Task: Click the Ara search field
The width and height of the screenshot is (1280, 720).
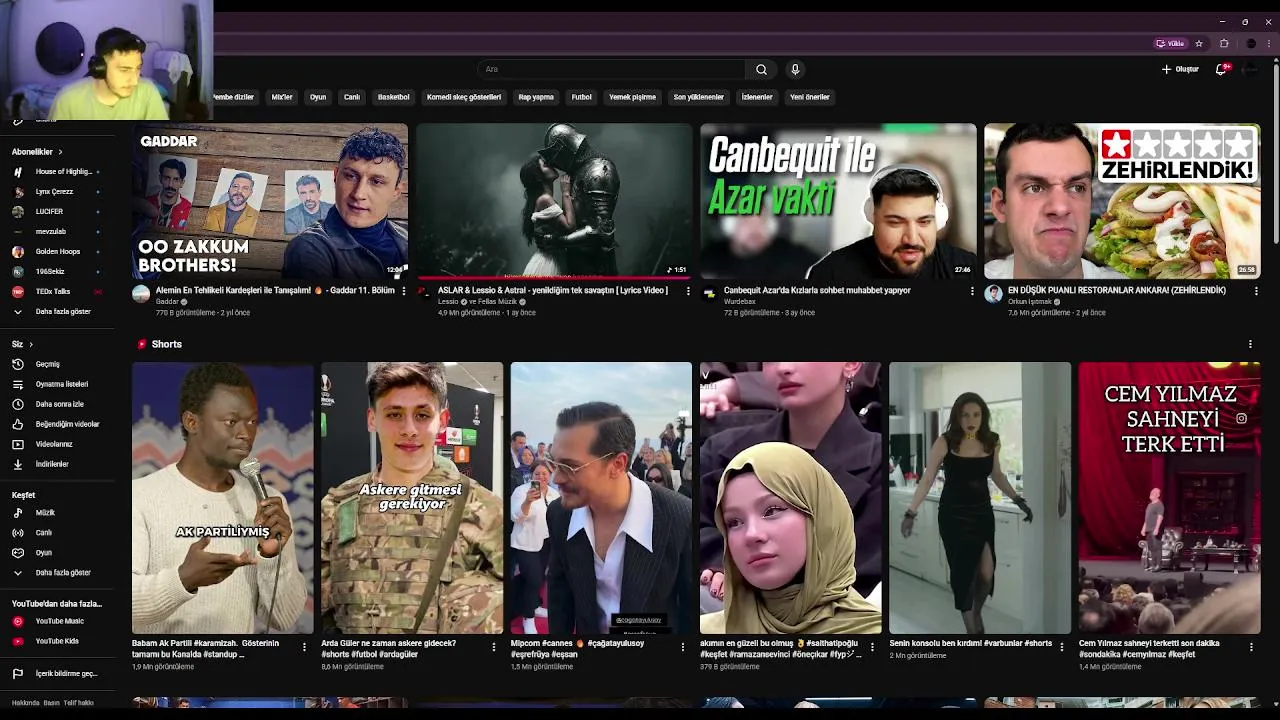Action: tap(612, 69)
